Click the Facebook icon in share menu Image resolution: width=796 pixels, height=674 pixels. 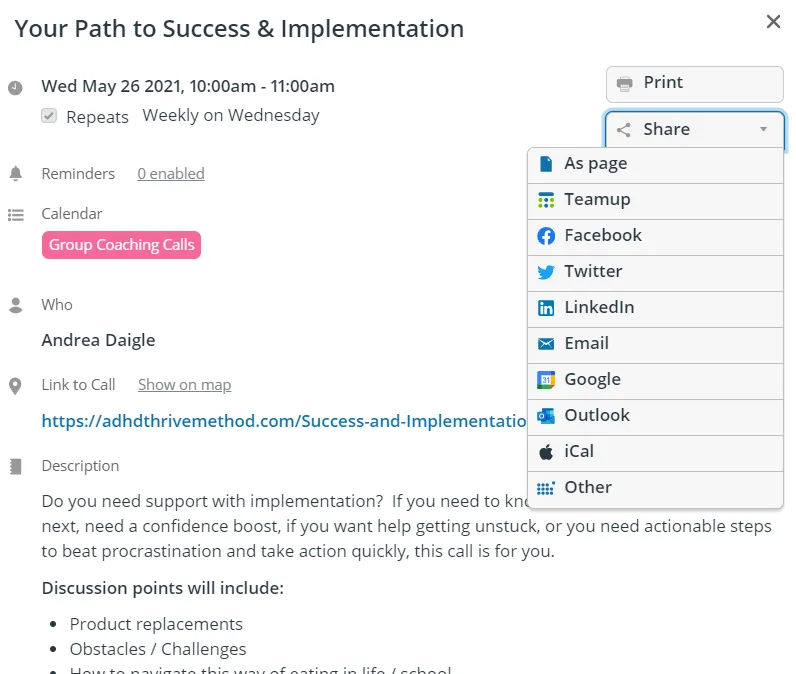point(546,236)
